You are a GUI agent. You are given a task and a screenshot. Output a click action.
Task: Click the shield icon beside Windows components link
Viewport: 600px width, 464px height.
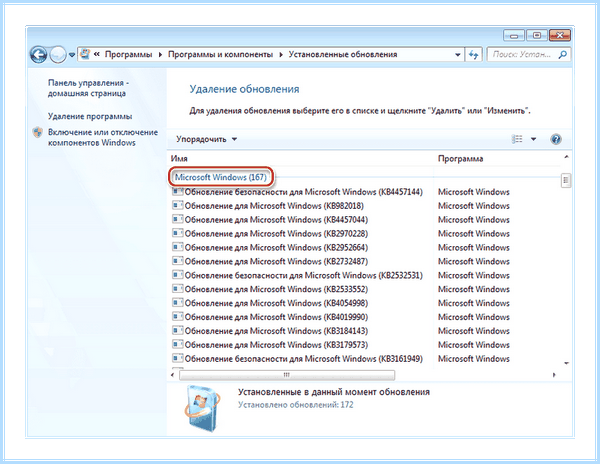(38, 133)
